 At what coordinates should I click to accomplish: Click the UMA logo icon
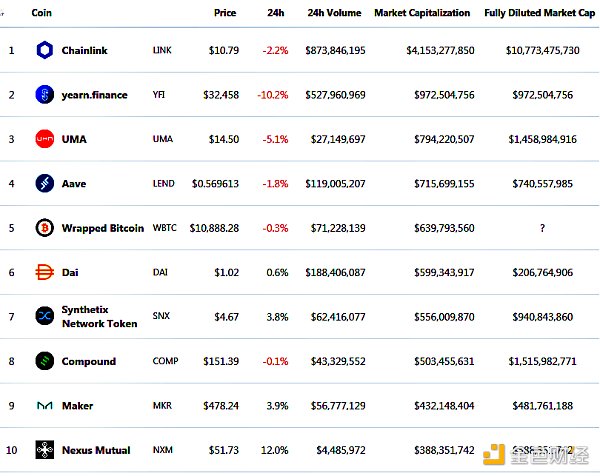(44, 139)
